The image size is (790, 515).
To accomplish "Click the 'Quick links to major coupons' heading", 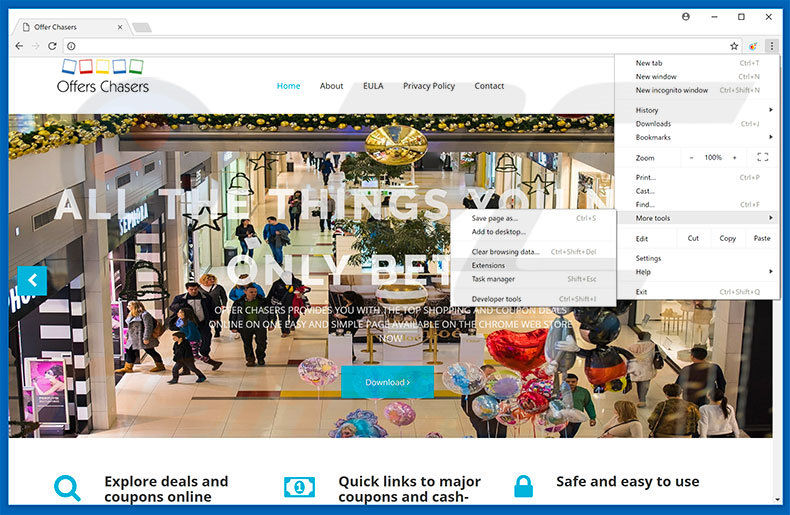I will [410, 489].
